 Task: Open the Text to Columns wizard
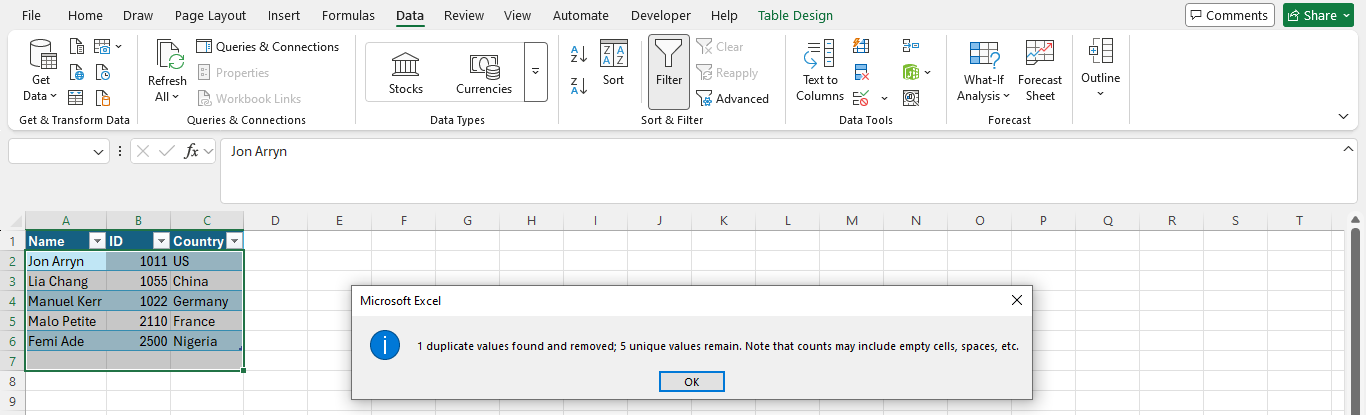820,72
